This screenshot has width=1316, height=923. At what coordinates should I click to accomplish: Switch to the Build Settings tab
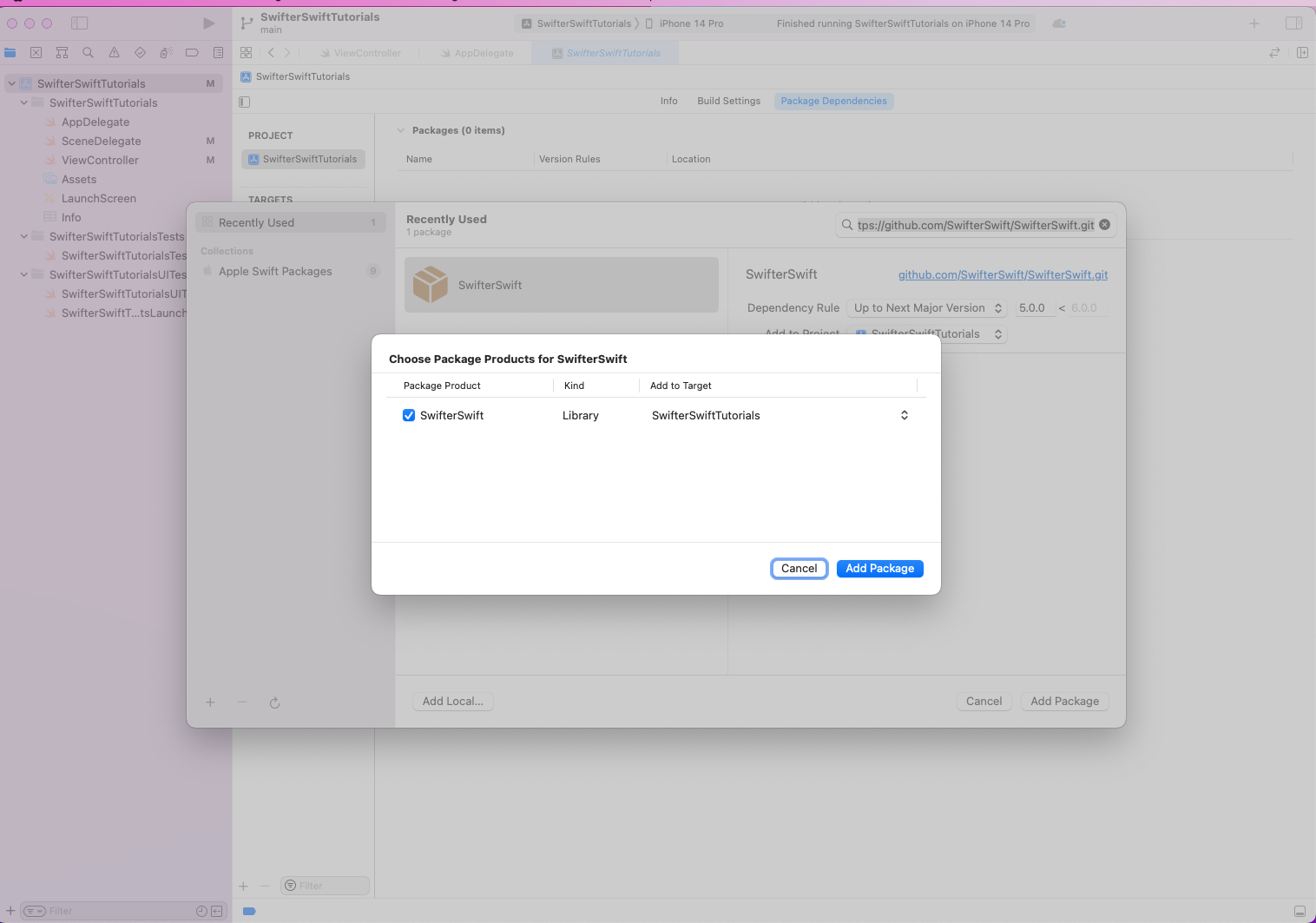click(728, 101)
